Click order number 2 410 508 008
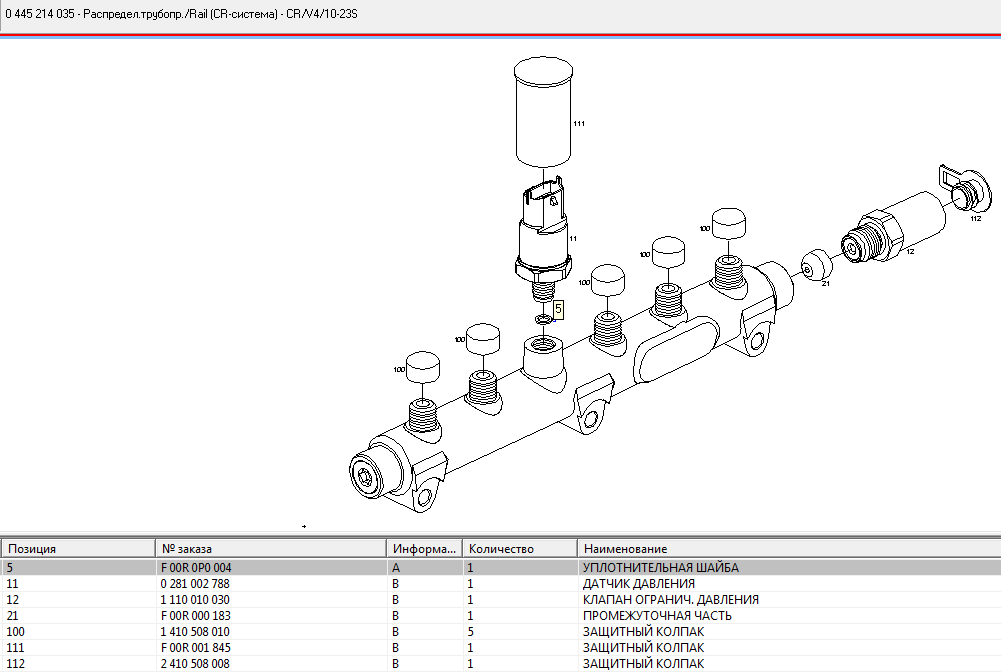1001x672 pixels. click(195, 664)
